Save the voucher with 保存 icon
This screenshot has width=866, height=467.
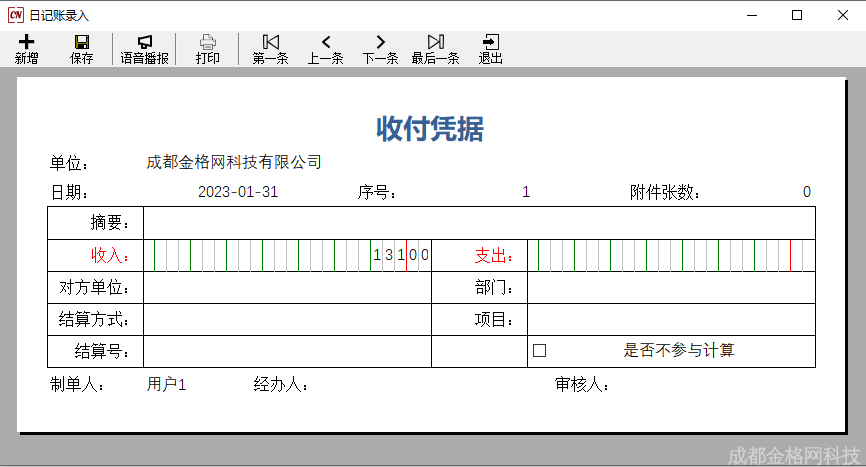(82, 42)
